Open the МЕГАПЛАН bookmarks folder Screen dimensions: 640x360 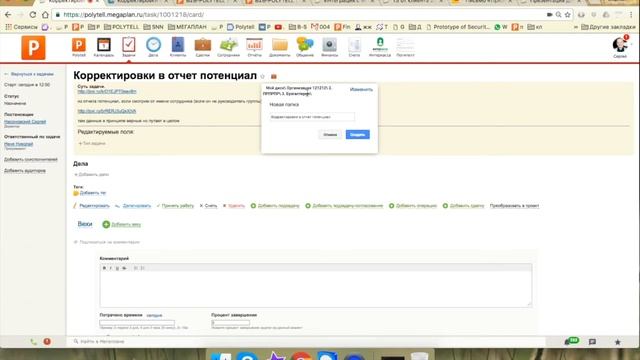click(x=187, y=27)
